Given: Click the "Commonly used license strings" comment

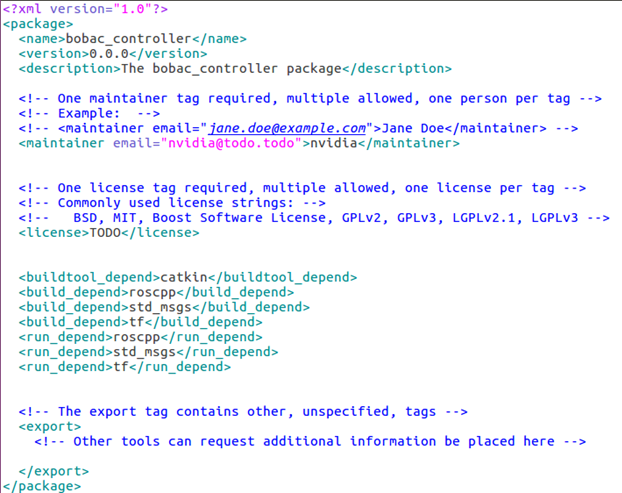Looking at the screenshot, I should [172, 203].
